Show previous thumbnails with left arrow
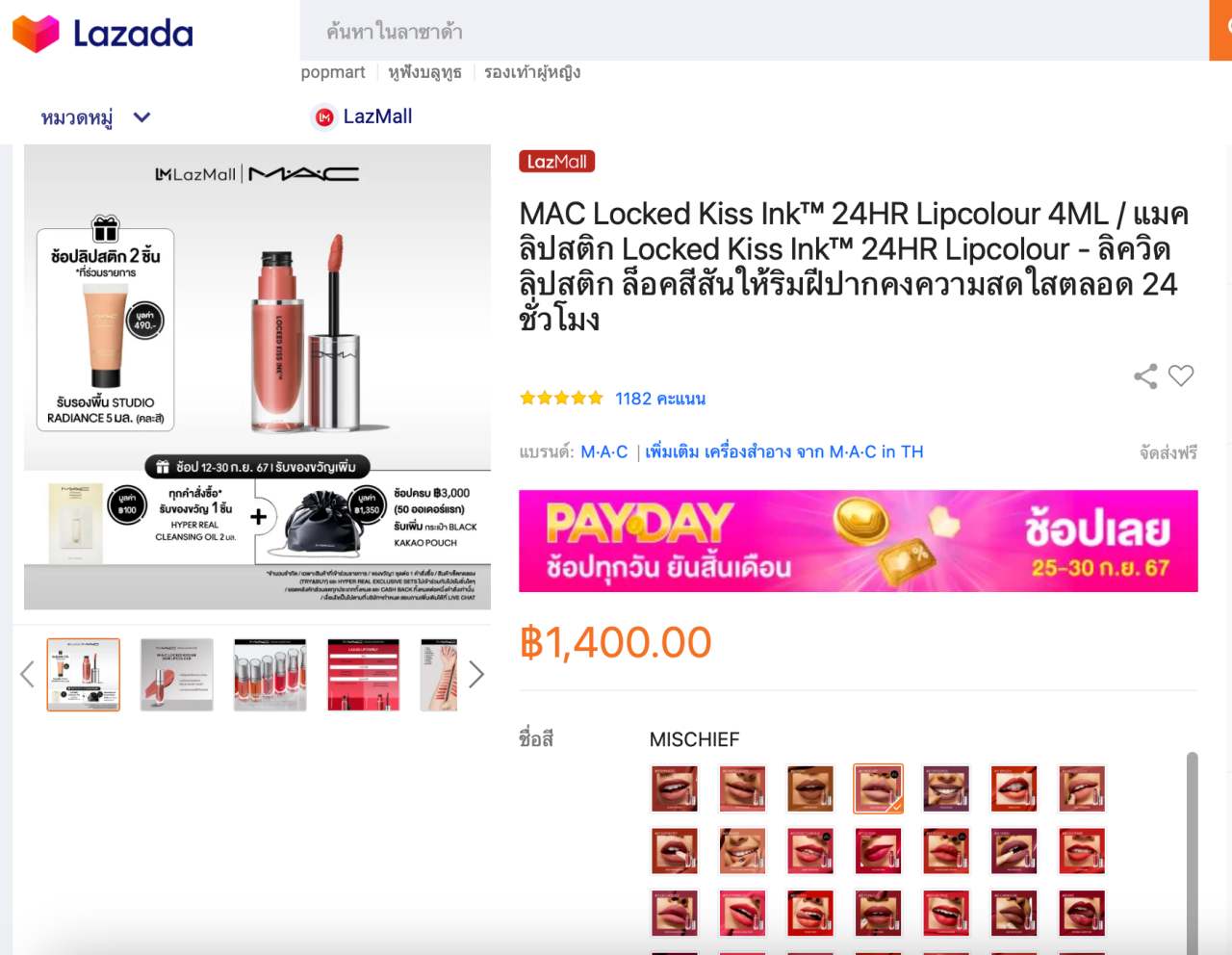 click(x=28, y=675)
